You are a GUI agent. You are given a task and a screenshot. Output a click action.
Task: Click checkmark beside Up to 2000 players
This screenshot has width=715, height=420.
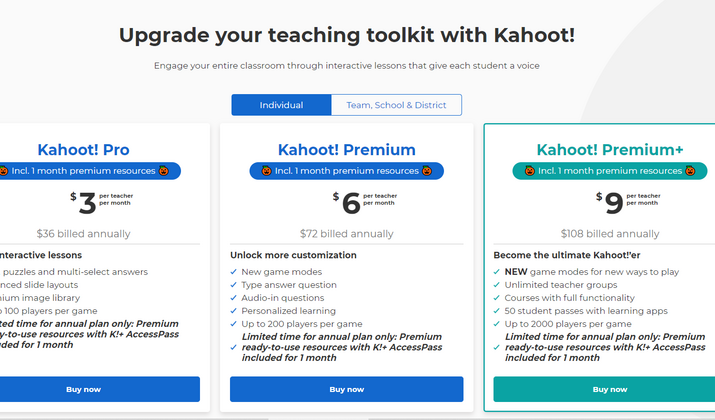tap(497, 324)
